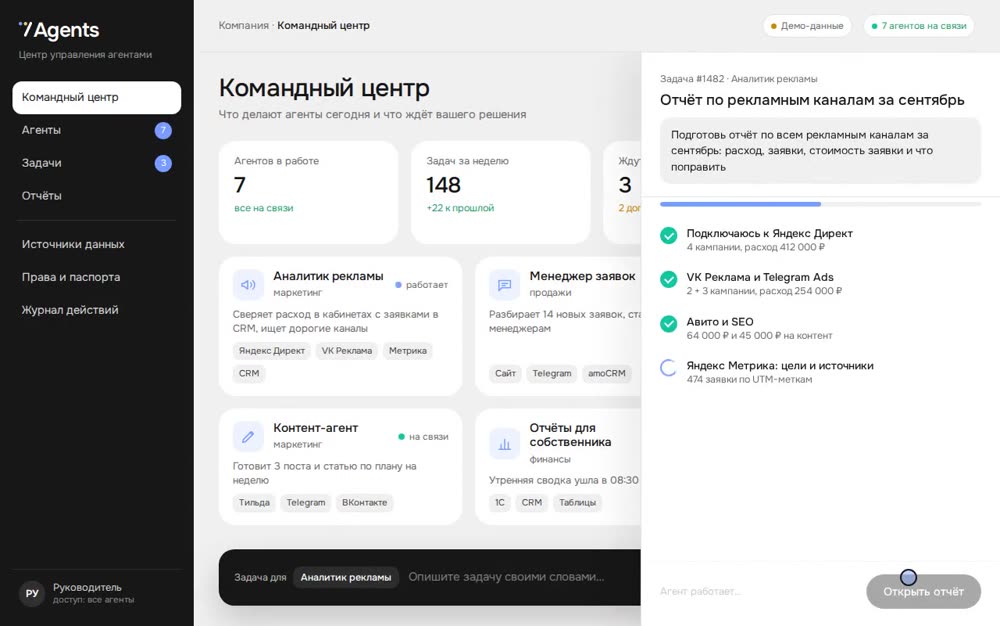Viewport: 1000px width, 626px height.
Task: Click the Контент-агент pencil icon
Action: (248, 437)
